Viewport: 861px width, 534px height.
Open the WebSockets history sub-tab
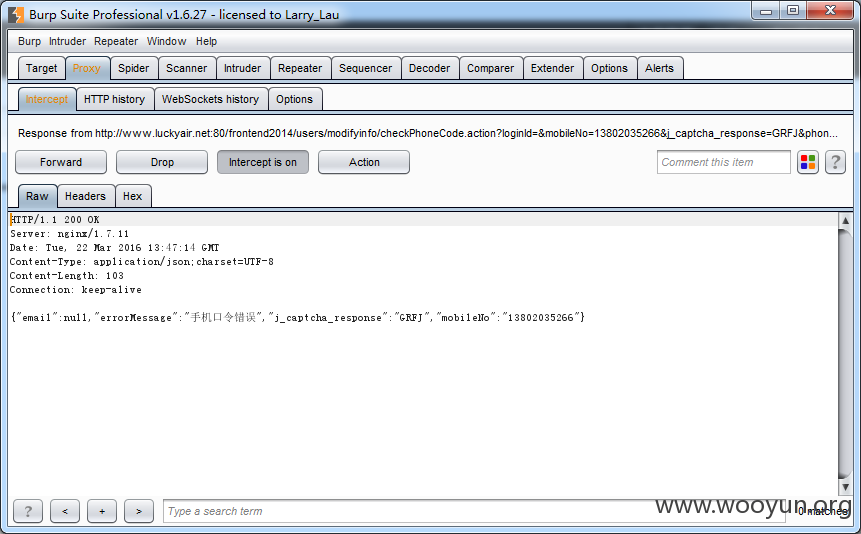pyautogui.click(x=210, y=99)
